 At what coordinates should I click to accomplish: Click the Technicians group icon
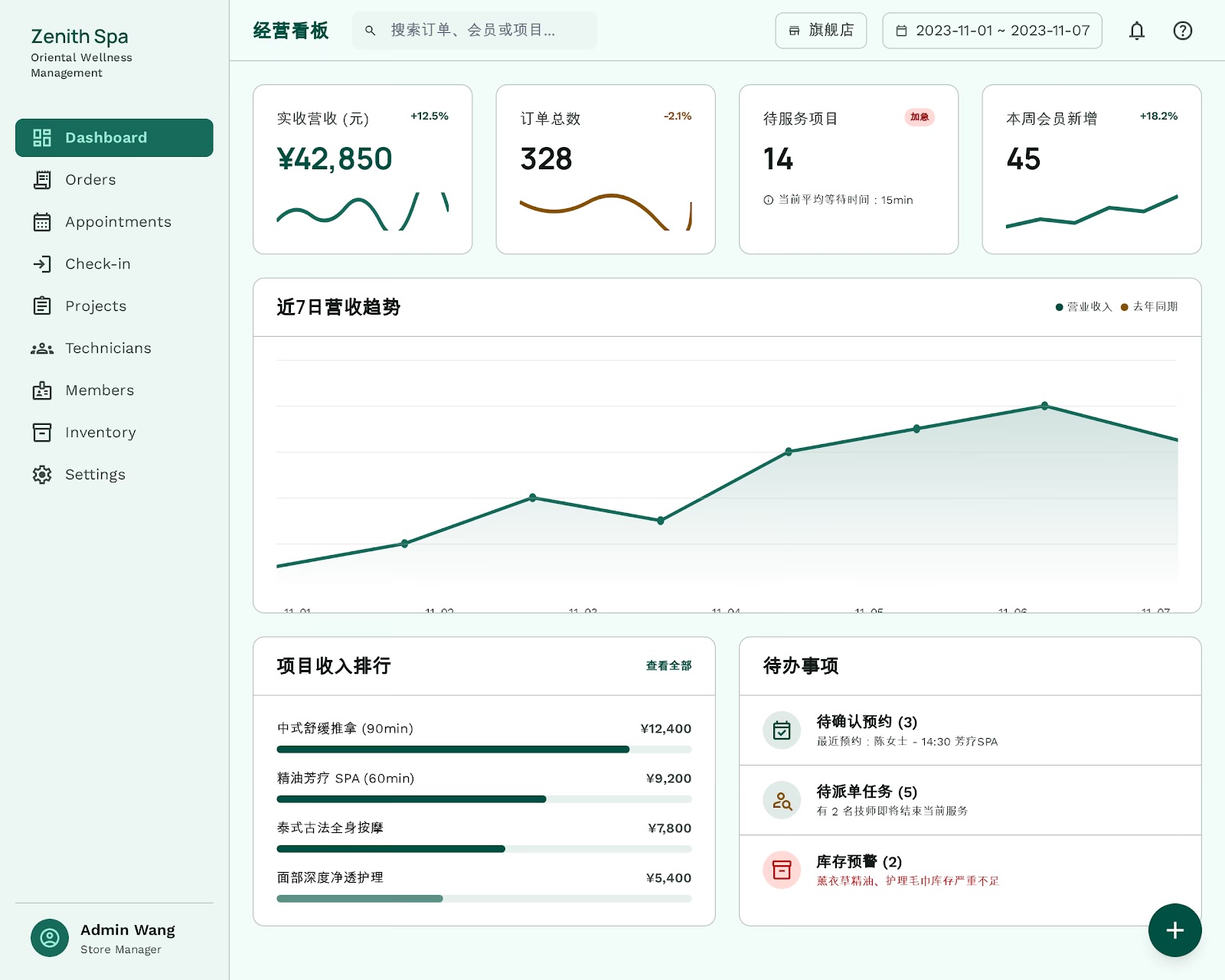(42, 348)
